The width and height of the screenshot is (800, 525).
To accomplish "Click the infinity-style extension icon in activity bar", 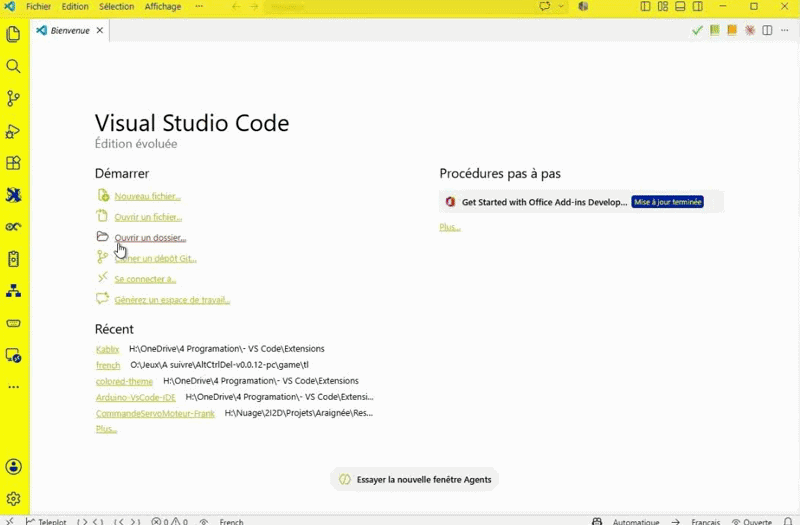I will (x=13, y=227).
